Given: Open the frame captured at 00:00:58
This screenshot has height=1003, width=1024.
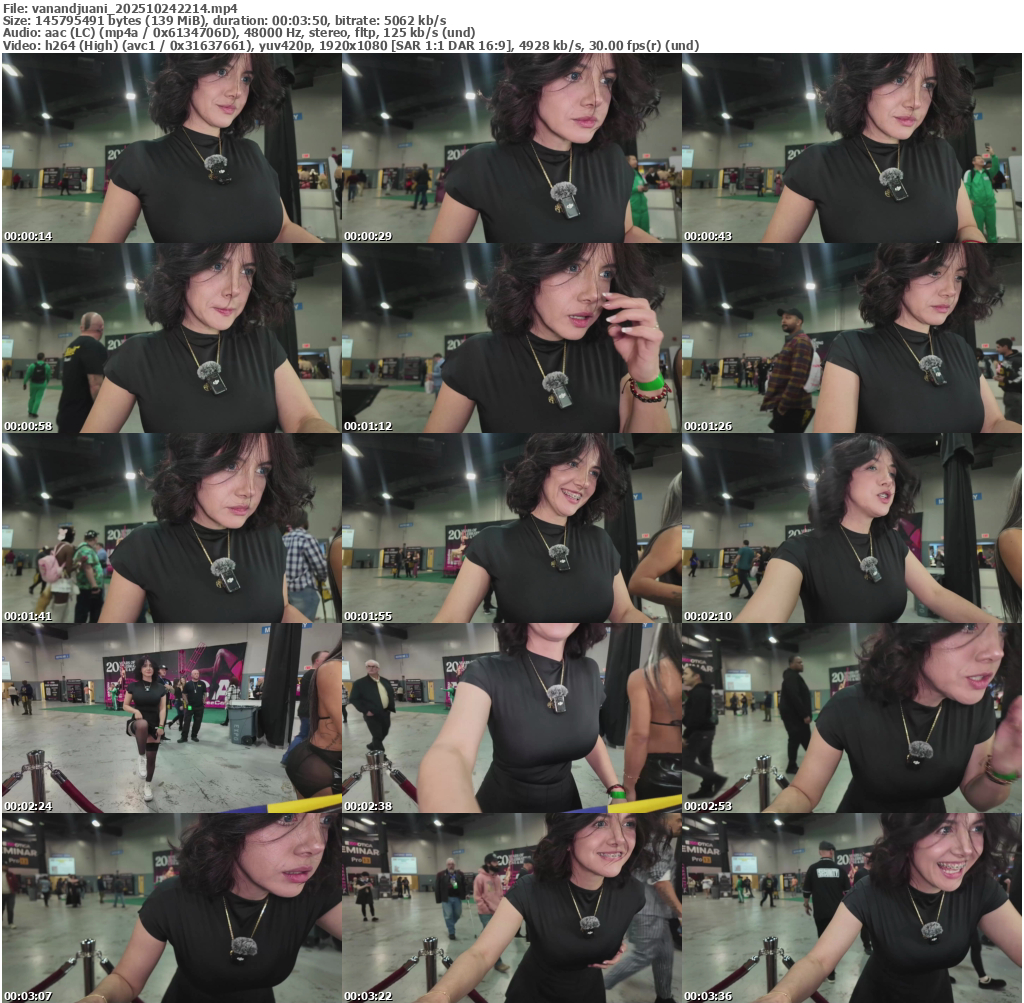Looking at the screenshot, I should pos(171,338).
